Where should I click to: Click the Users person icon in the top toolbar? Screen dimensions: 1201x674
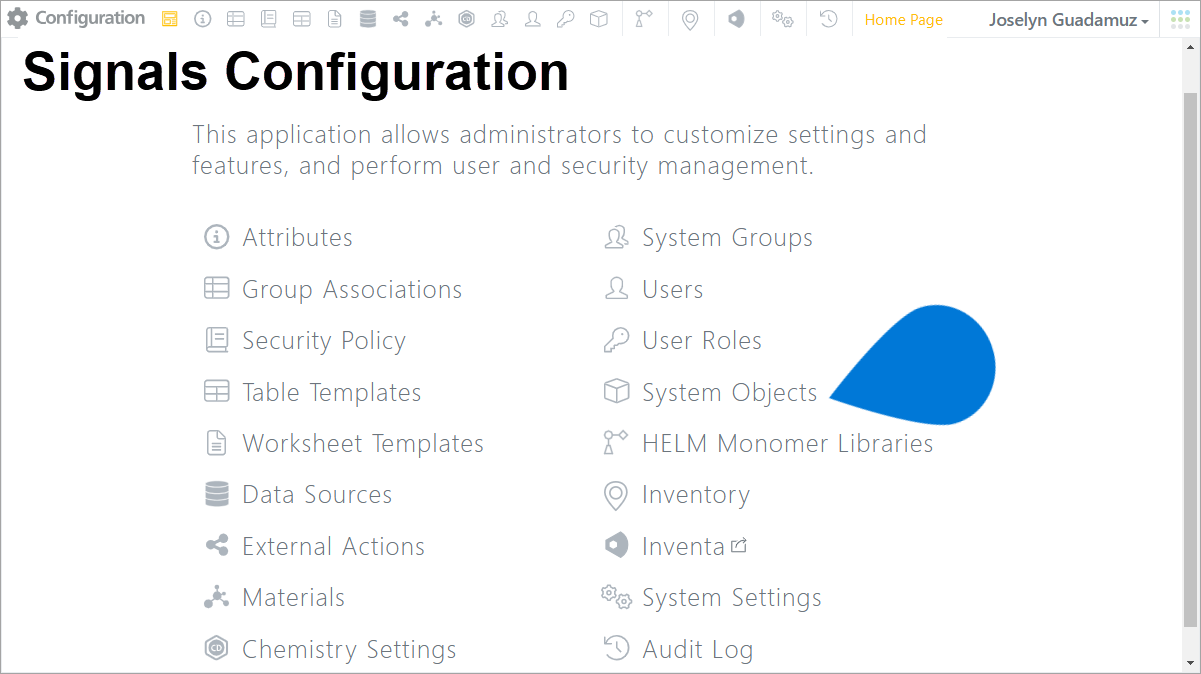[533, 19]
